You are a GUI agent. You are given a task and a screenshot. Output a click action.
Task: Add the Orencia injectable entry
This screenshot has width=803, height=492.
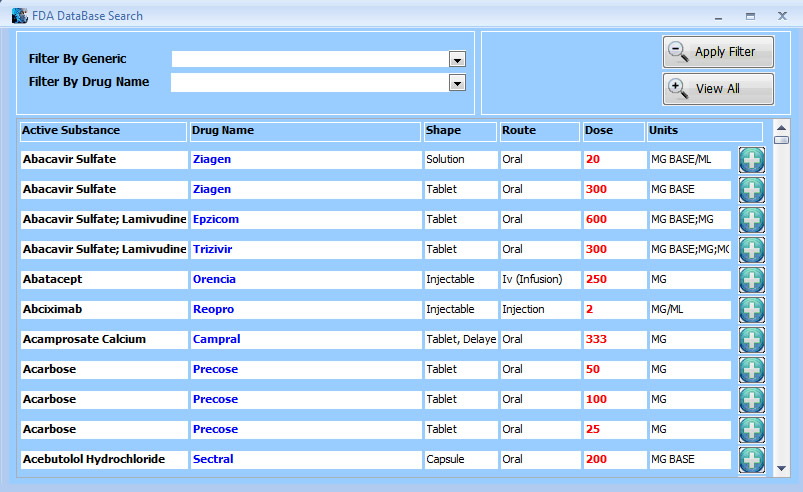coord(751,280)
